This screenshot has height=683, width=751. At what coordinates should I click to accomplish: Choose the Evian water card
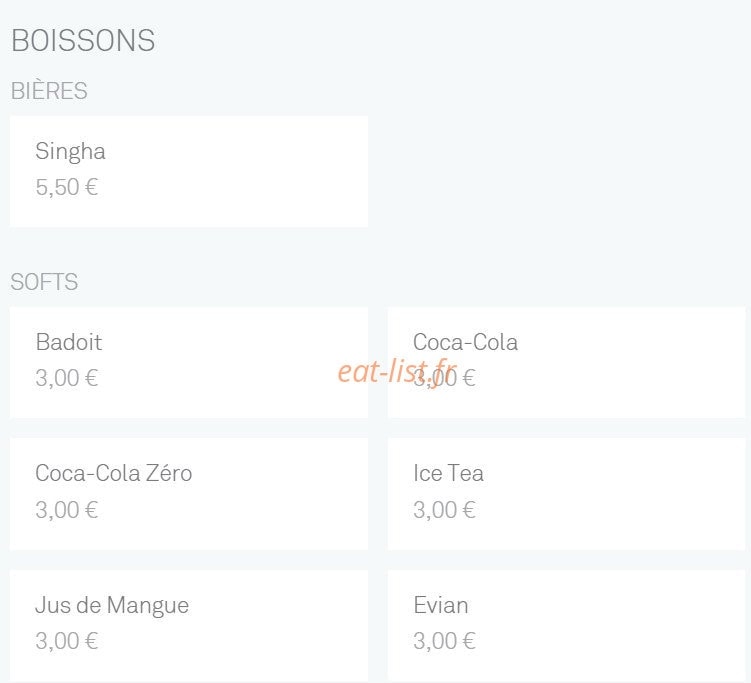click(566, 626)
